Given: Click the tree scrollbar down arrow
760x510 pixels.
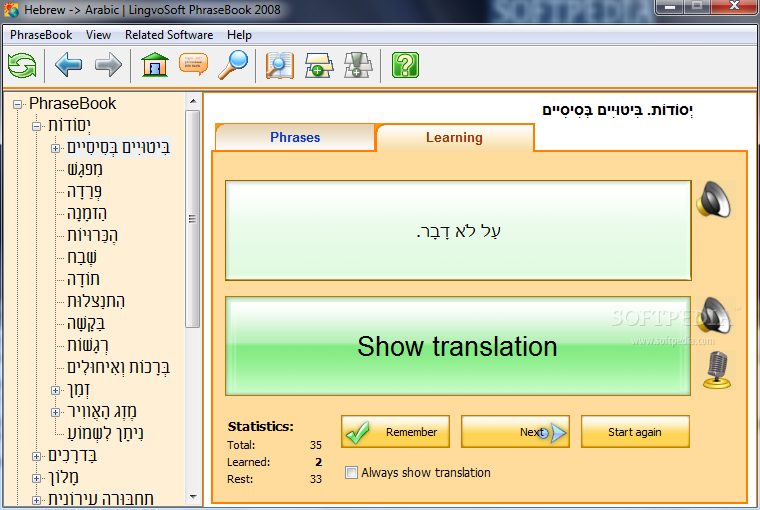Looking at the screenshot, I should 193,497.
